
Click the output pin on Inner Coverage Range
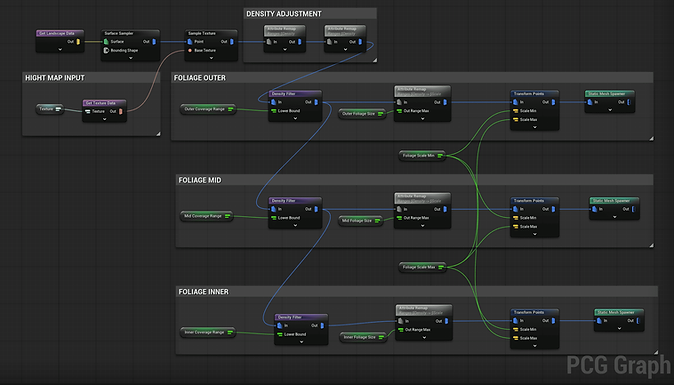[230, 332]
